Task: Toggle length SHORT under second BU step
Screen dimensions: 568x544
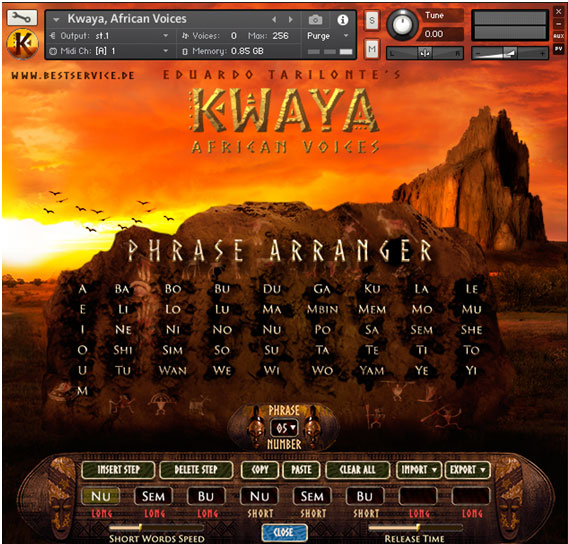Action: coord(366,513)
